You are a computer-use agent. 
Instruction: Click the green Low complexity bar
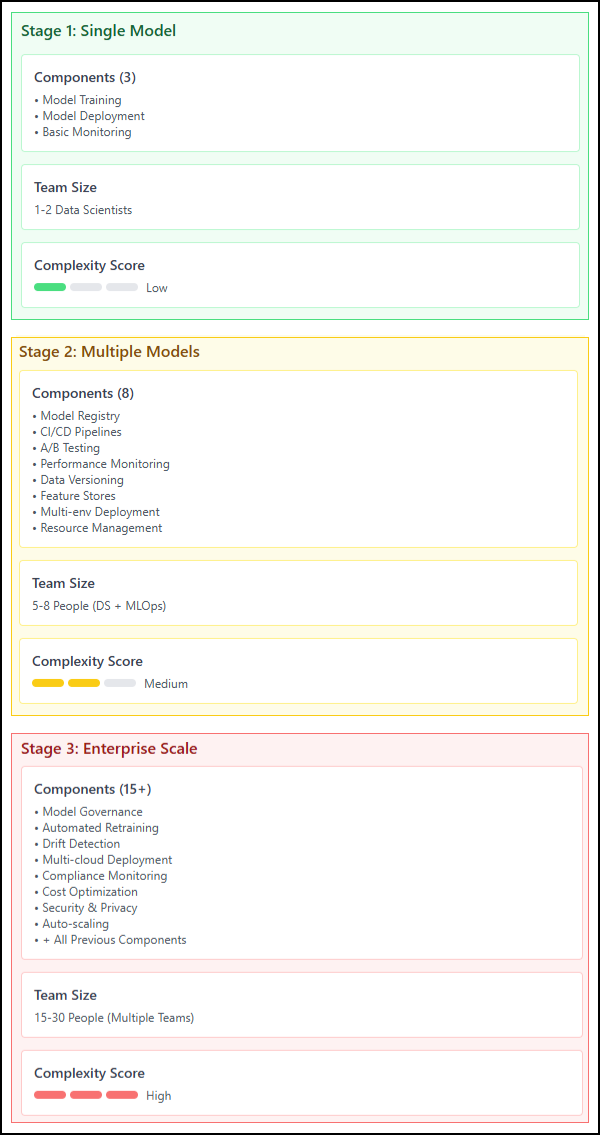point(50,287)
